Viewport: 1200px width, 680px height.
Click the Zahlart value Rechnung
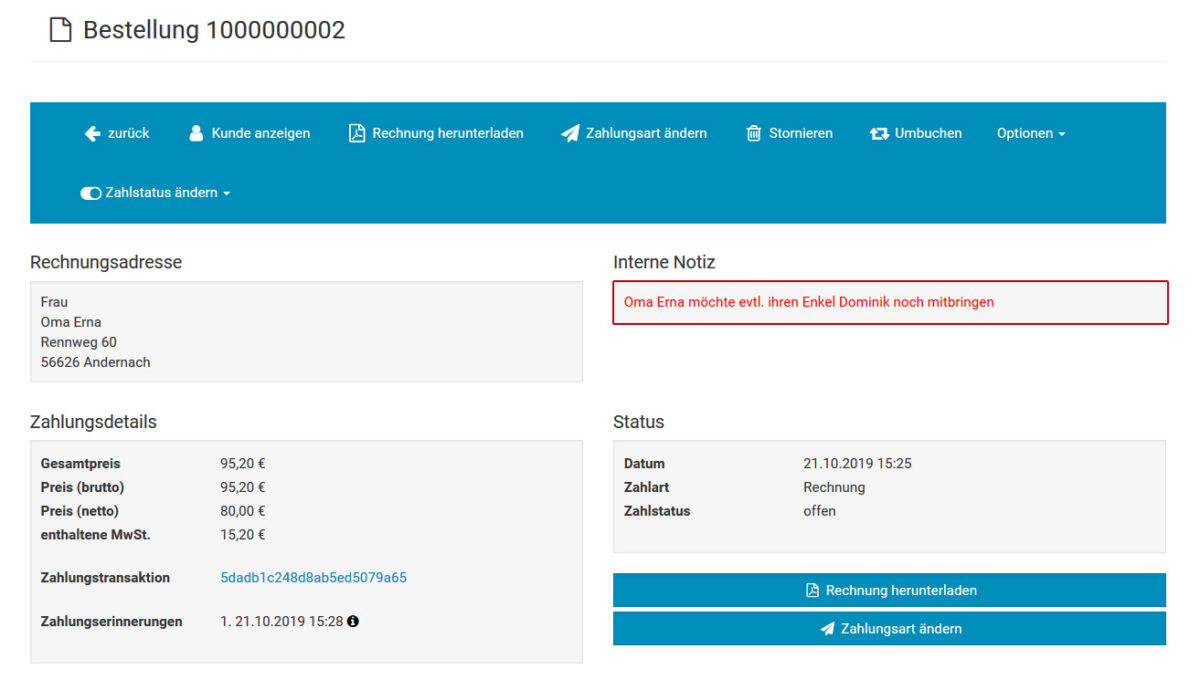tap(834, 487)
